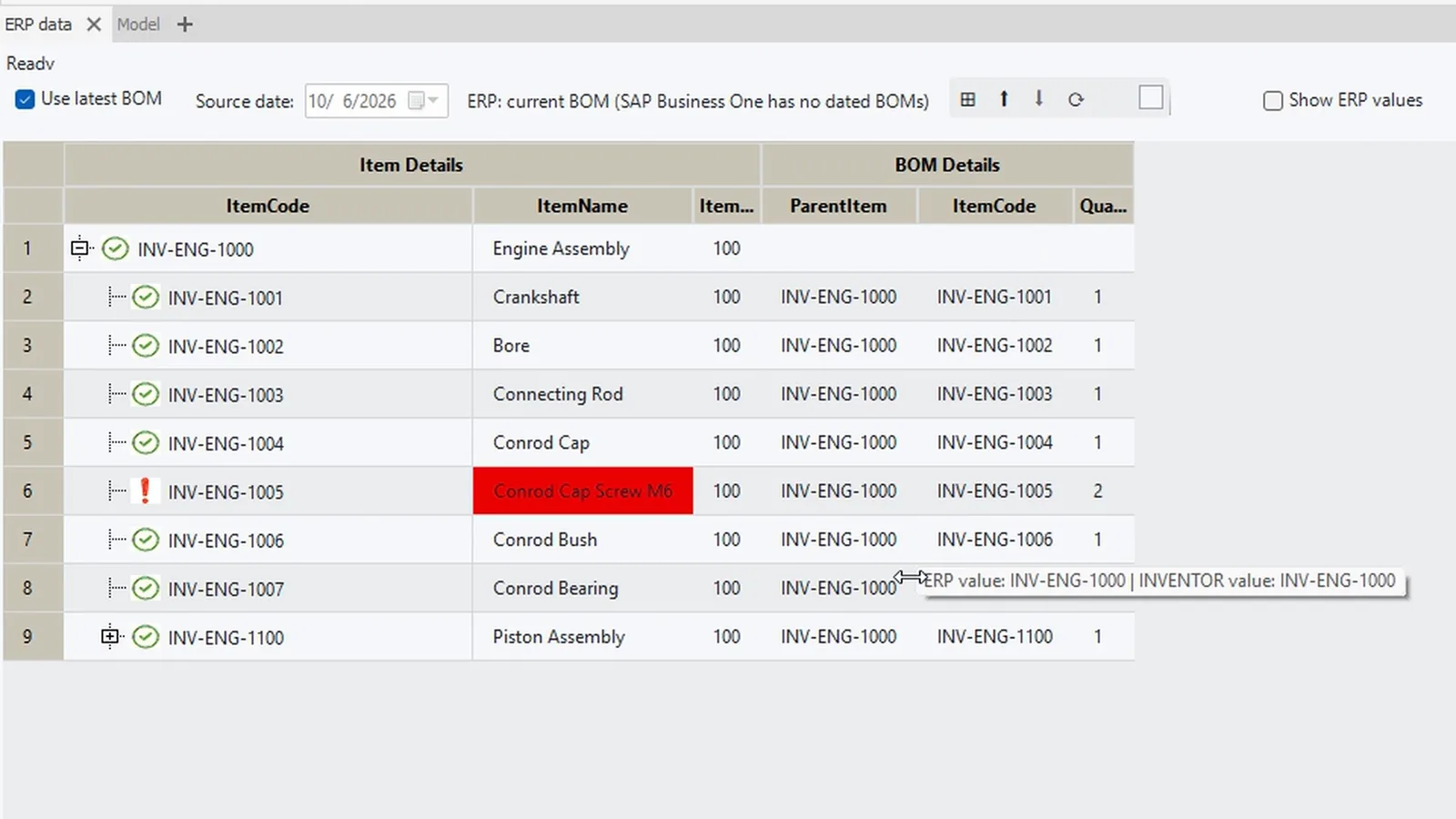Uncheck Use latest BOM checkbox
The height and width of the screenshot is (819, 1456).
pyautogui.click(x=25, y=99)
